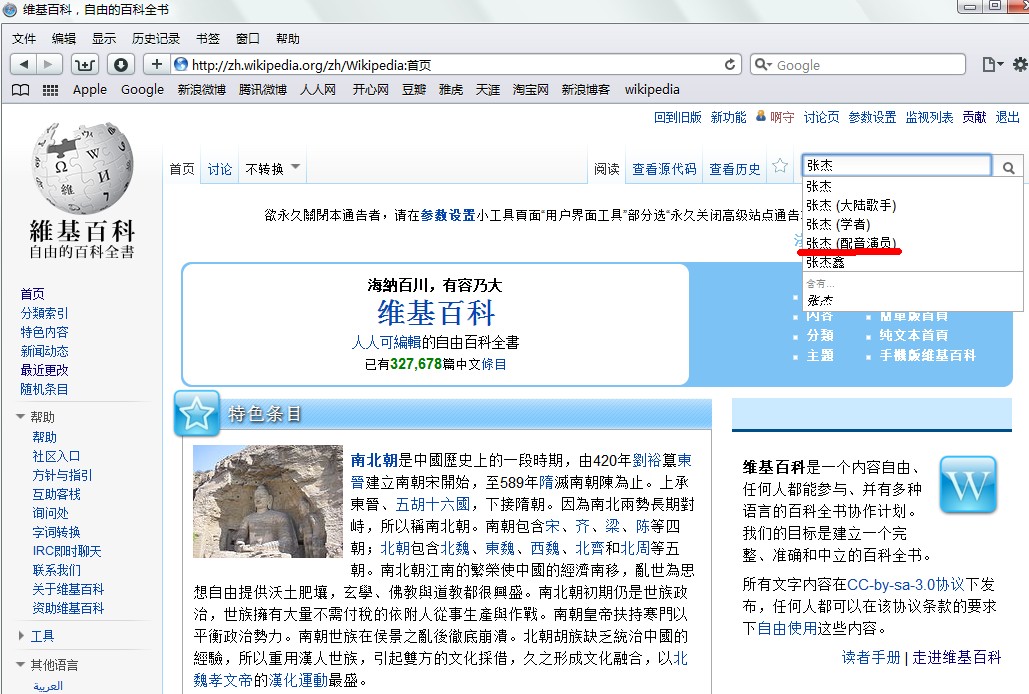Choose suggestion 张杰 (配音演员)
The width and height of the screenshot is (1029, 694).
point(851,243)
